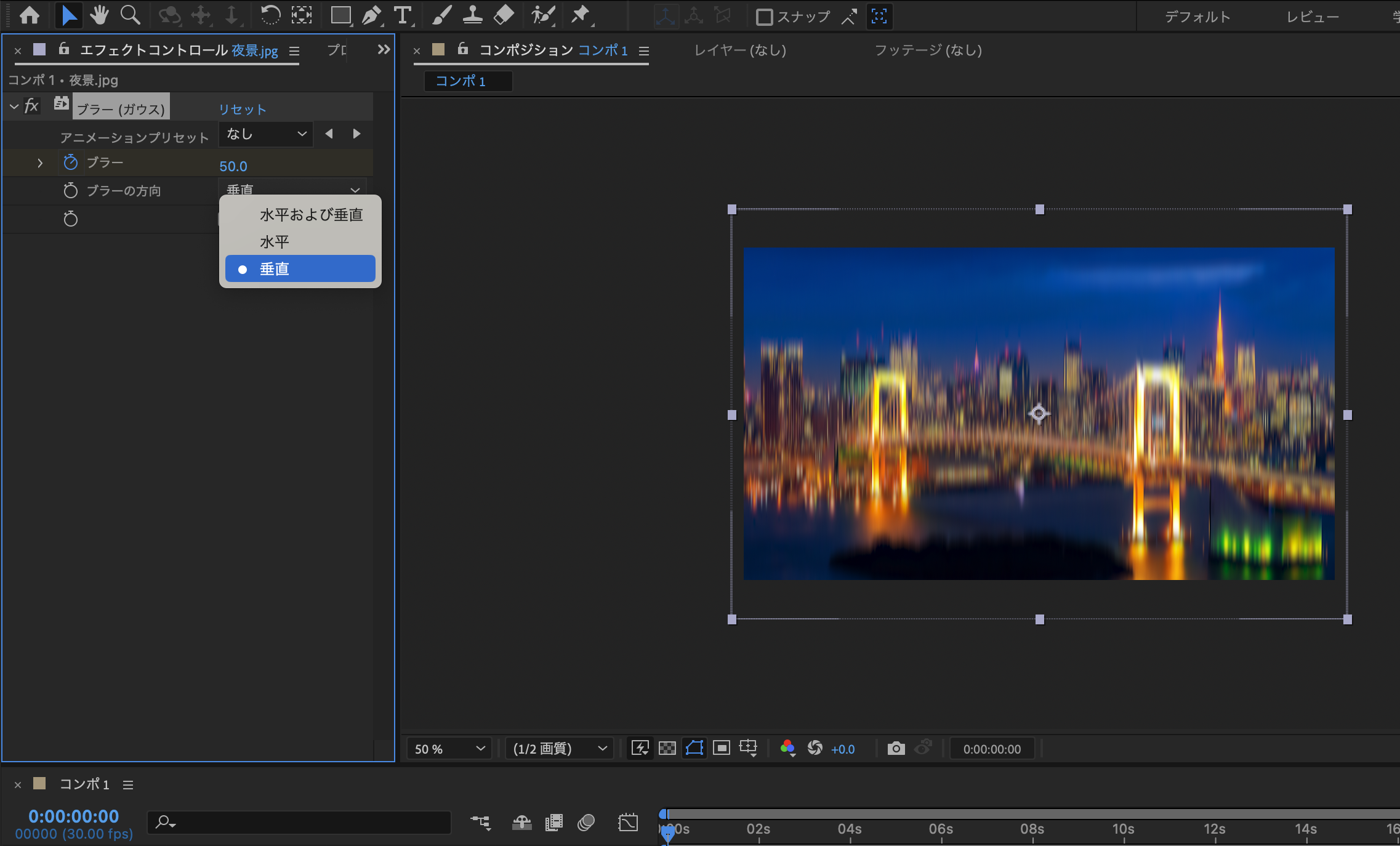Select the Pan Behind anchor point tool
Image resolution: width=1400 pixels, height=846 pixels.
pyautogui.click(x=302, y=15)
